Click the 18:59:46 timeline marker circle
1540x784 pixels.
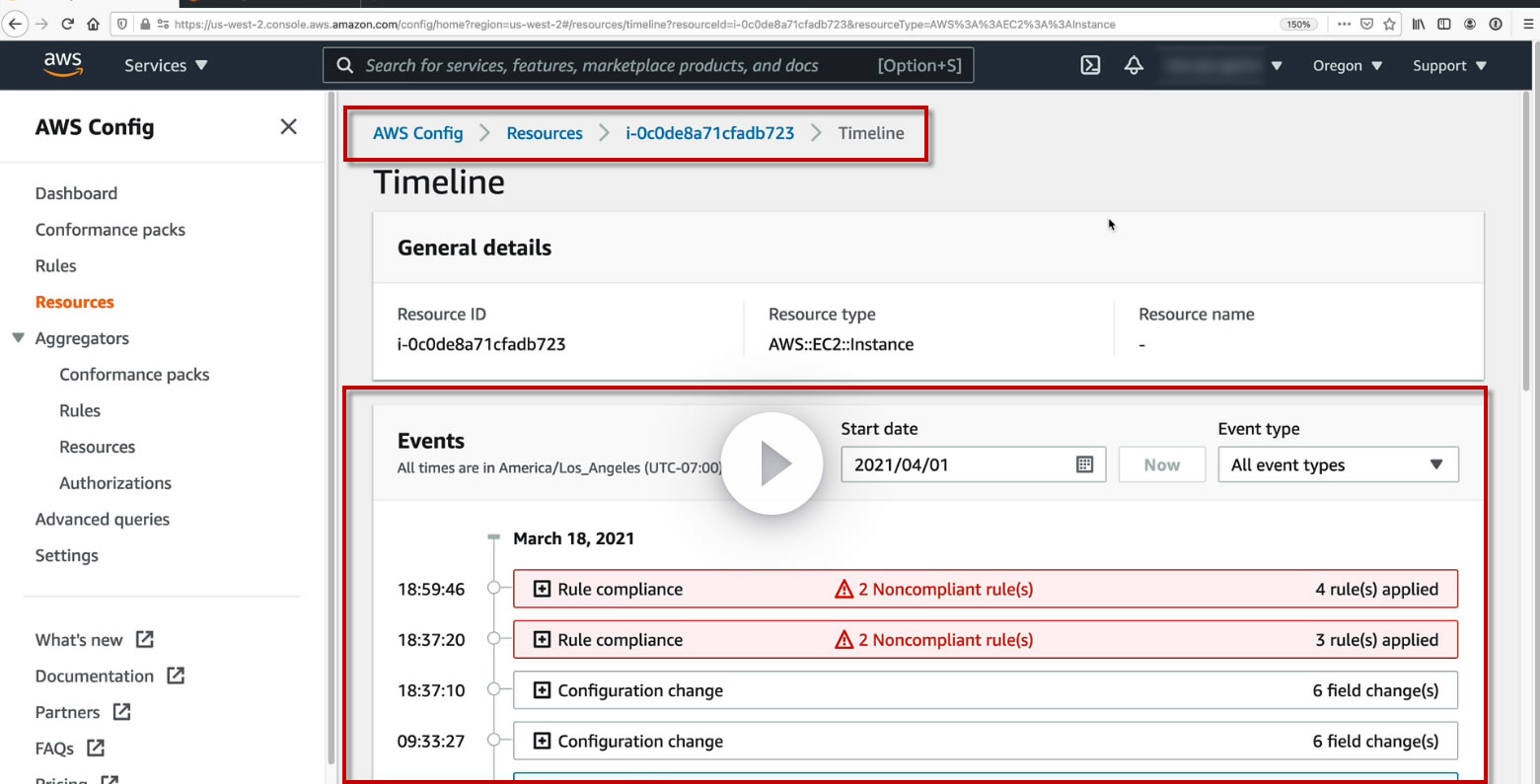coord(494,589)
